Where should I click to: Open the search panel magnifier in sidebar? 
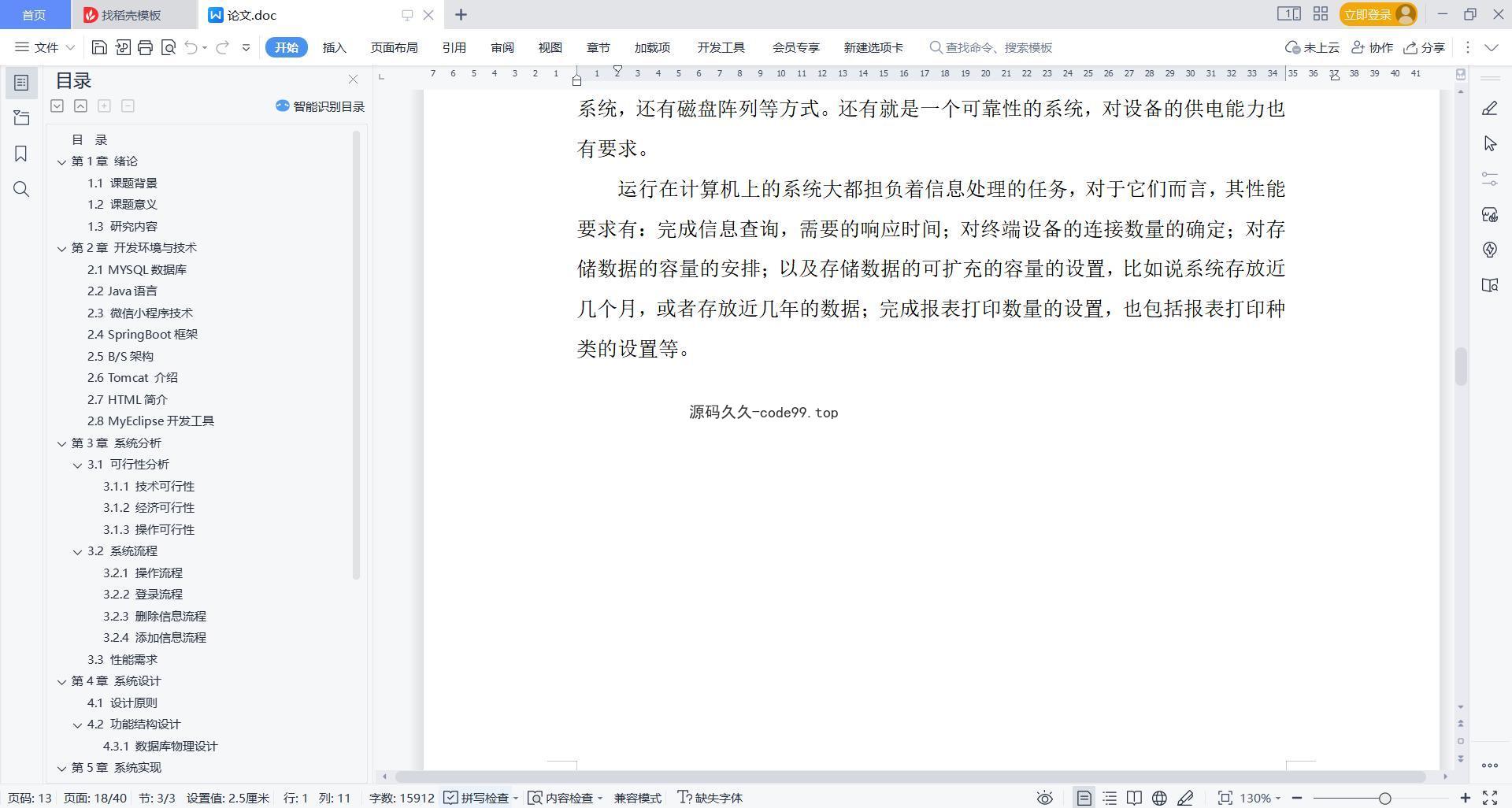[21, 189]
